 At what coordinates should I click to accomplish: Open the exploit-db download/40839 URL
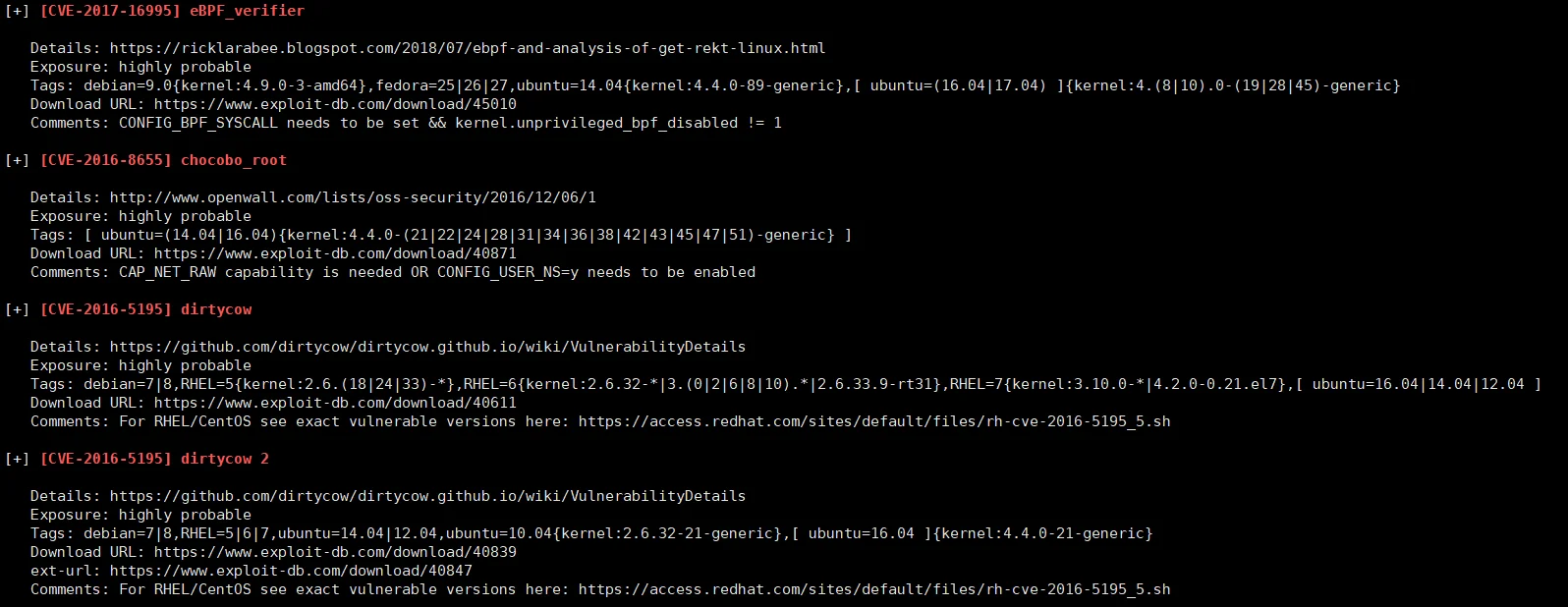[x=335, y=552]
